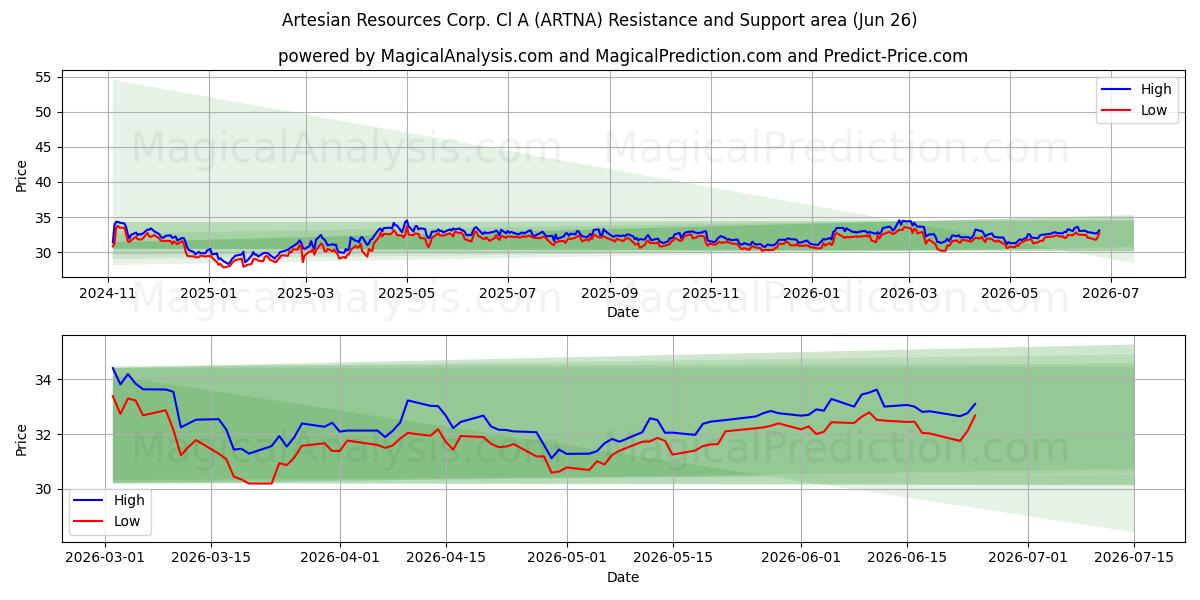The width and height of the screenshot is (1200, 600).
Task: Click the lower chart 'Price' axis label
Action: tap(22, 440)
